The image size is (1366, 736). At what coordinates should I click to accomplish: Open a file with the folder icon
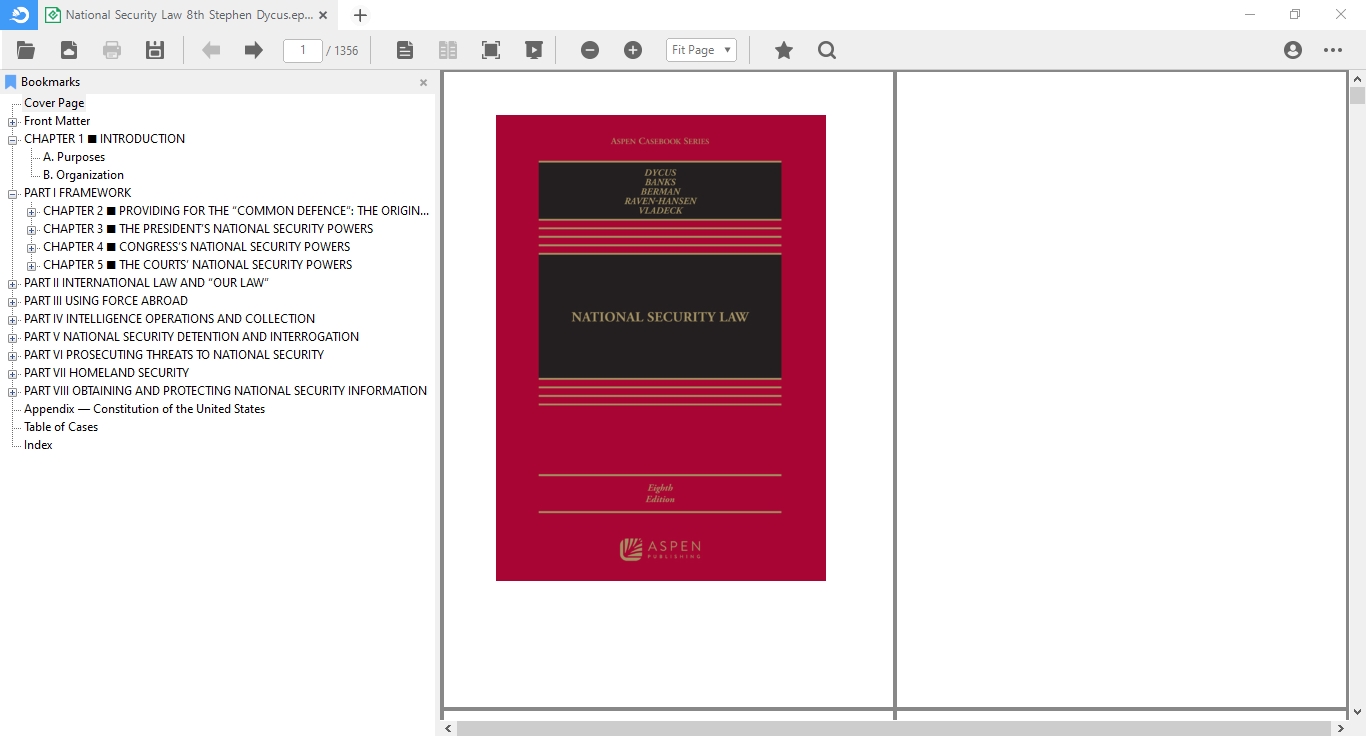(26, 50)
